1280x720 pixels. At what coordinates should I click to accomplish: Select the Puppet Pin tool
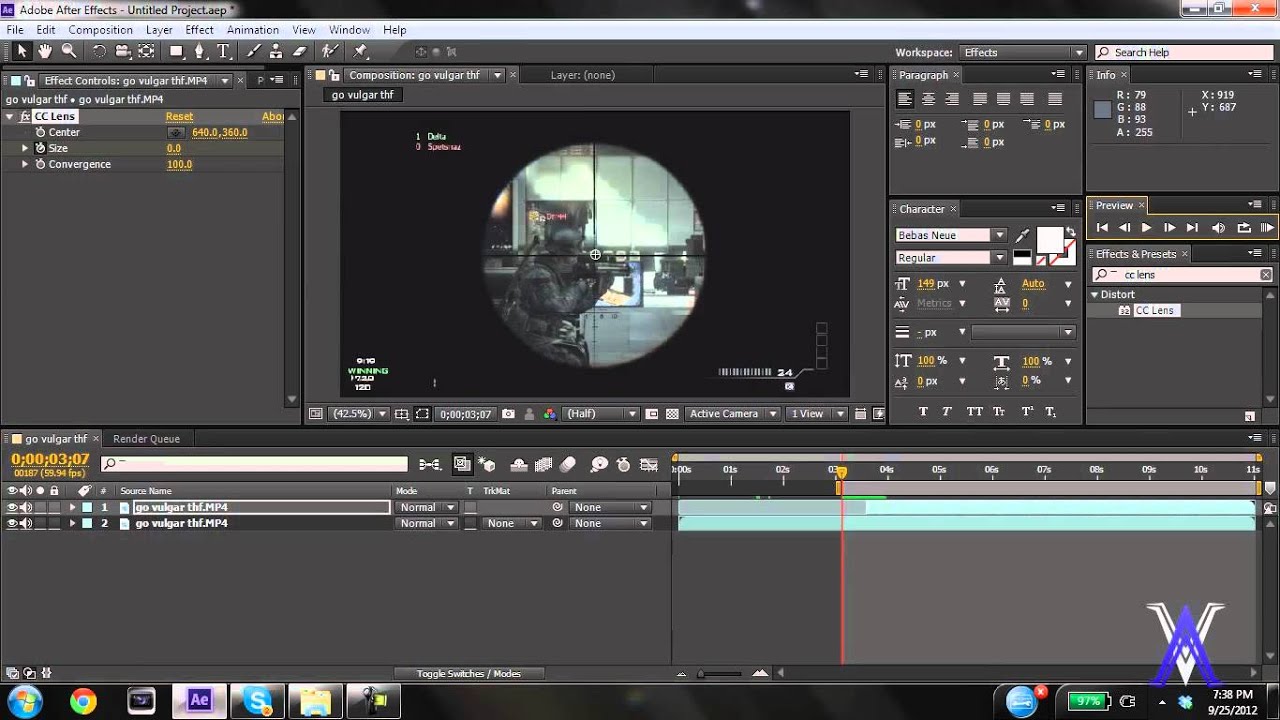[360, 51]
